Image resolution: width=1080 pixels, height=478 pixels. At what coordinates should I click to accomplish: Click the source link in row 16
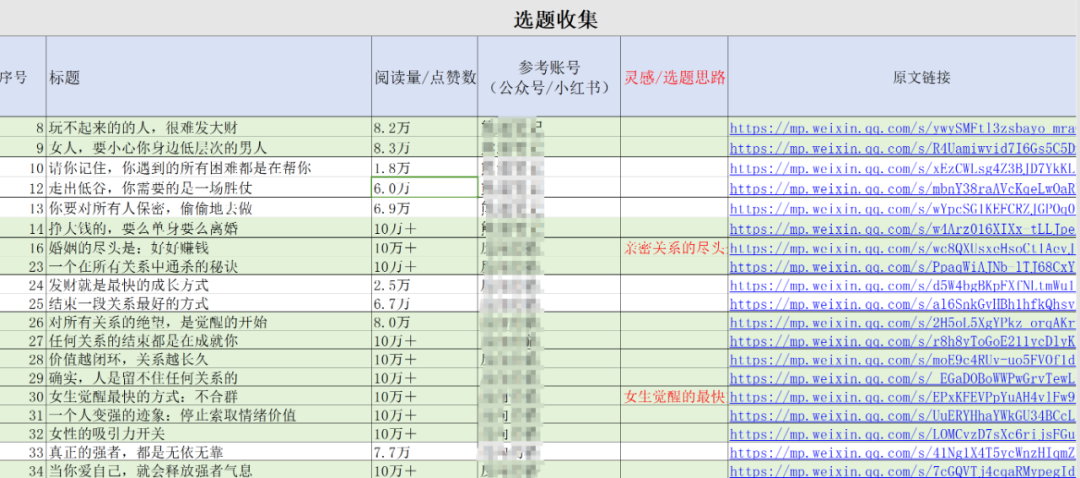(x=902, y=247)
